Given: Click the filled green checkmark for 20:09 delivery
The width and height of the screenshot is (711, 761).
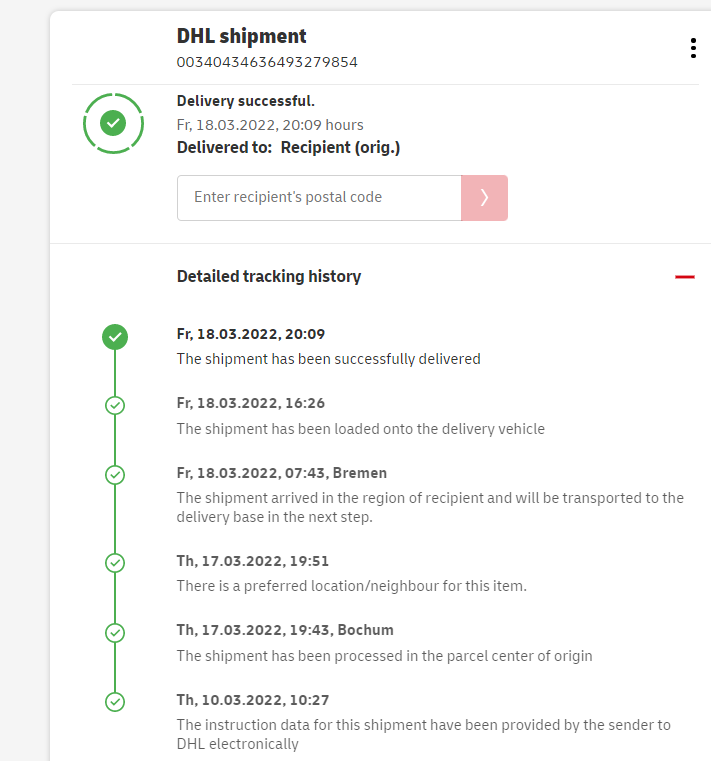Looking at the screenshot, I should point(115,337).
